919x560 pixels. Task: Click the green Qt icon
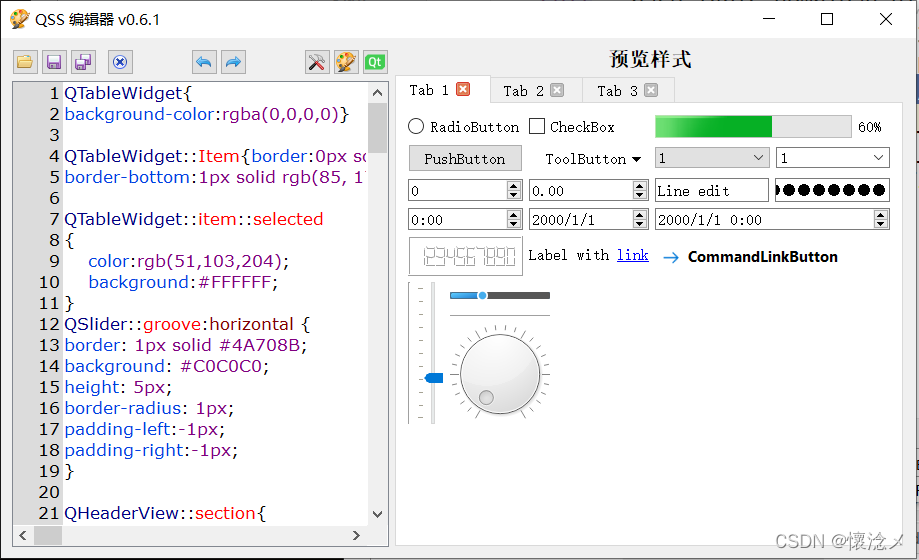375,62
